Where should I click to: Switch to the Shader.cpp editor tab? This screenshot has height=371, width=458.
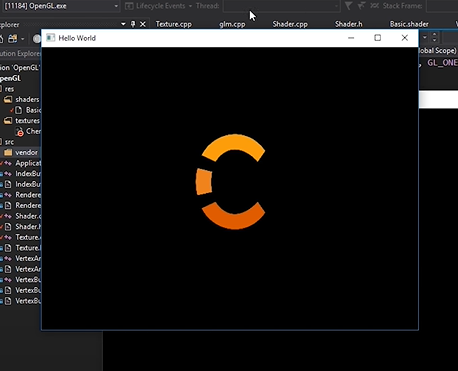(290, 24)
